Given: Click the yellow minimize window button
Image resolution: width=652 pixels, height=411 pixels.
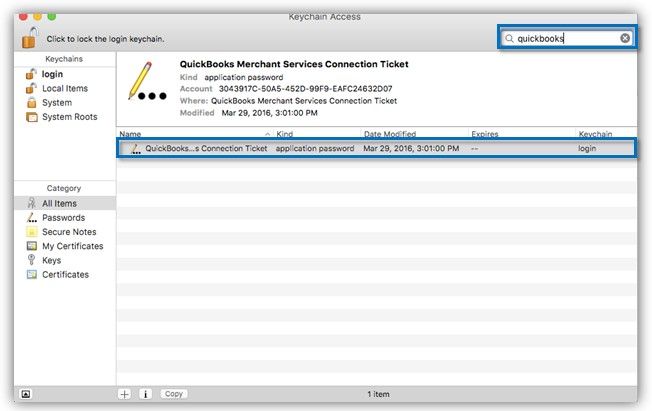Looking at the screenshot, I should (x=37, y=17).
